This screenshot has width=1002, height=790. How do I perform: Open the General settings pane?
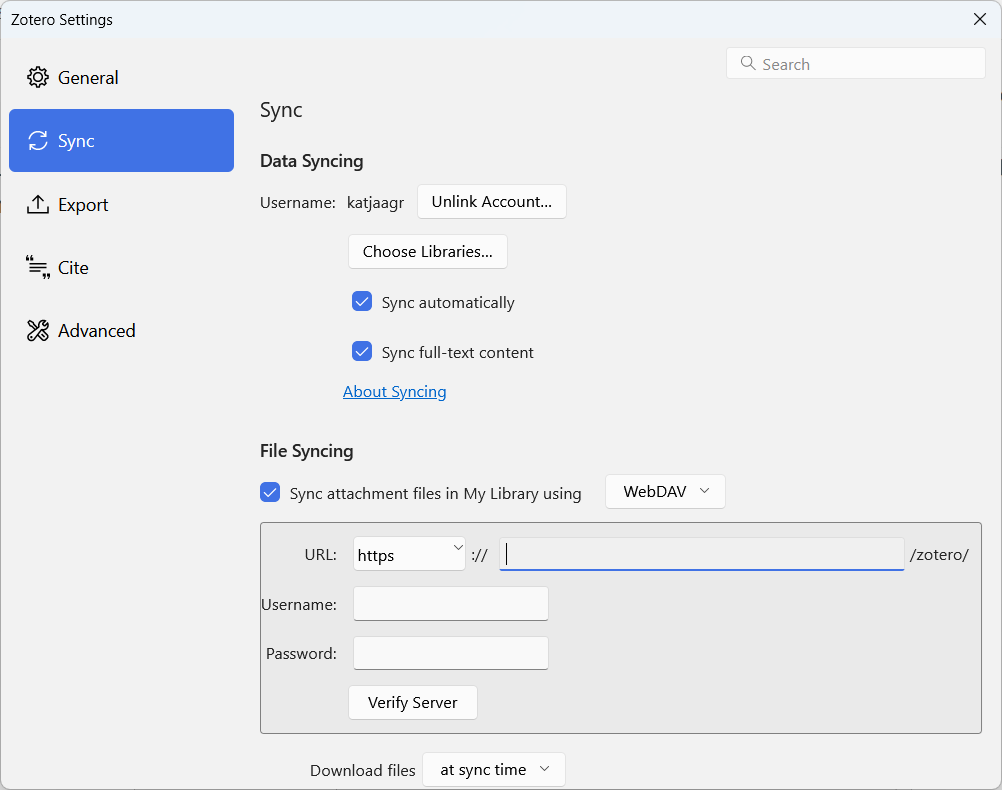pyautogui.click(x=121, y=78)
